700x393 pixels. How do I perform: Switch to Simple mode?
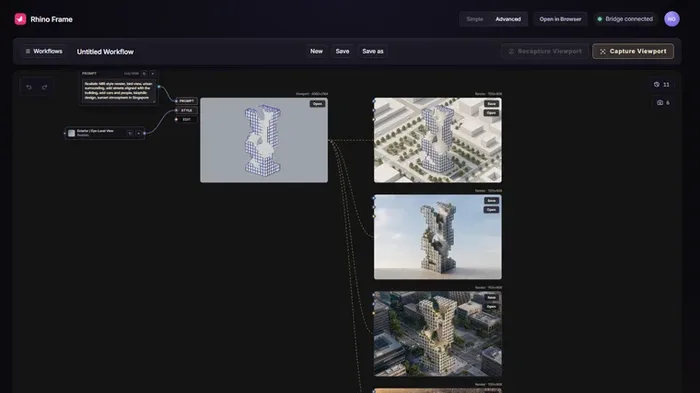(475, 19)
